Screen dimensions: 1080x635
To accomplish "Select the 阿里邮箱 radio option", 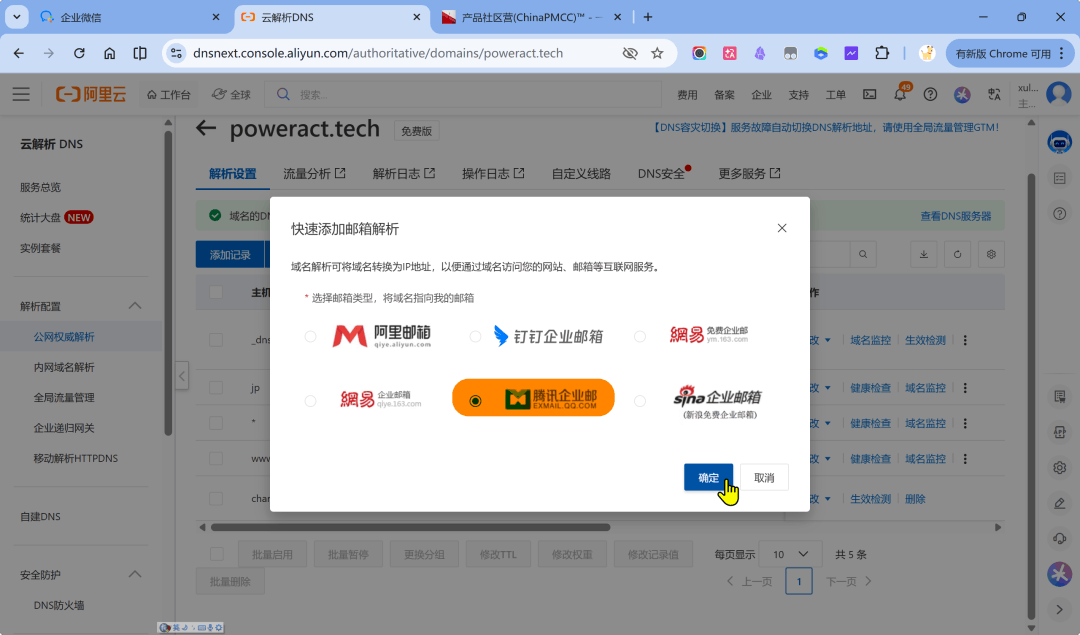I will pyautogui.click(x=311, y=337).
